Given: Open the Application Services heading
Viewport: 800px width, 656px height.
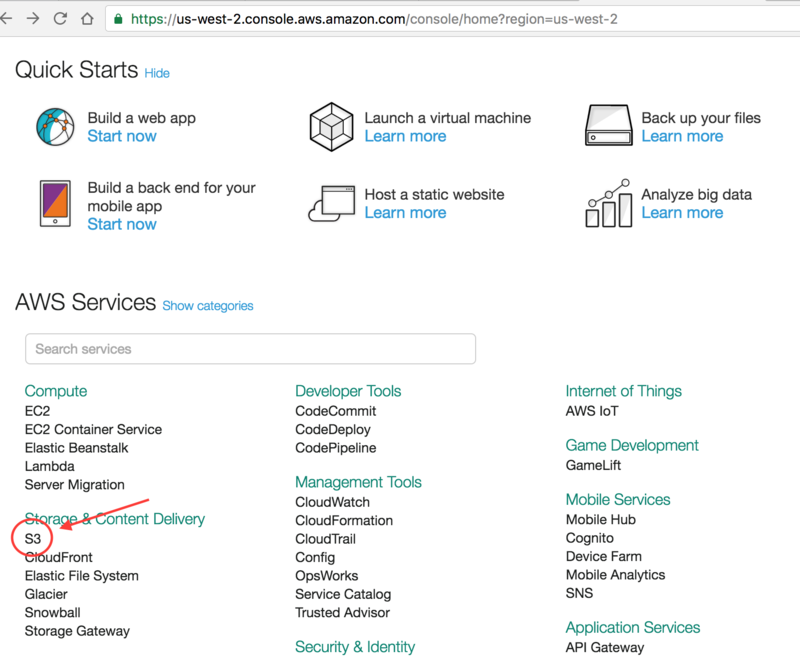Looking at the screenshot, I should tap(633, 627).
